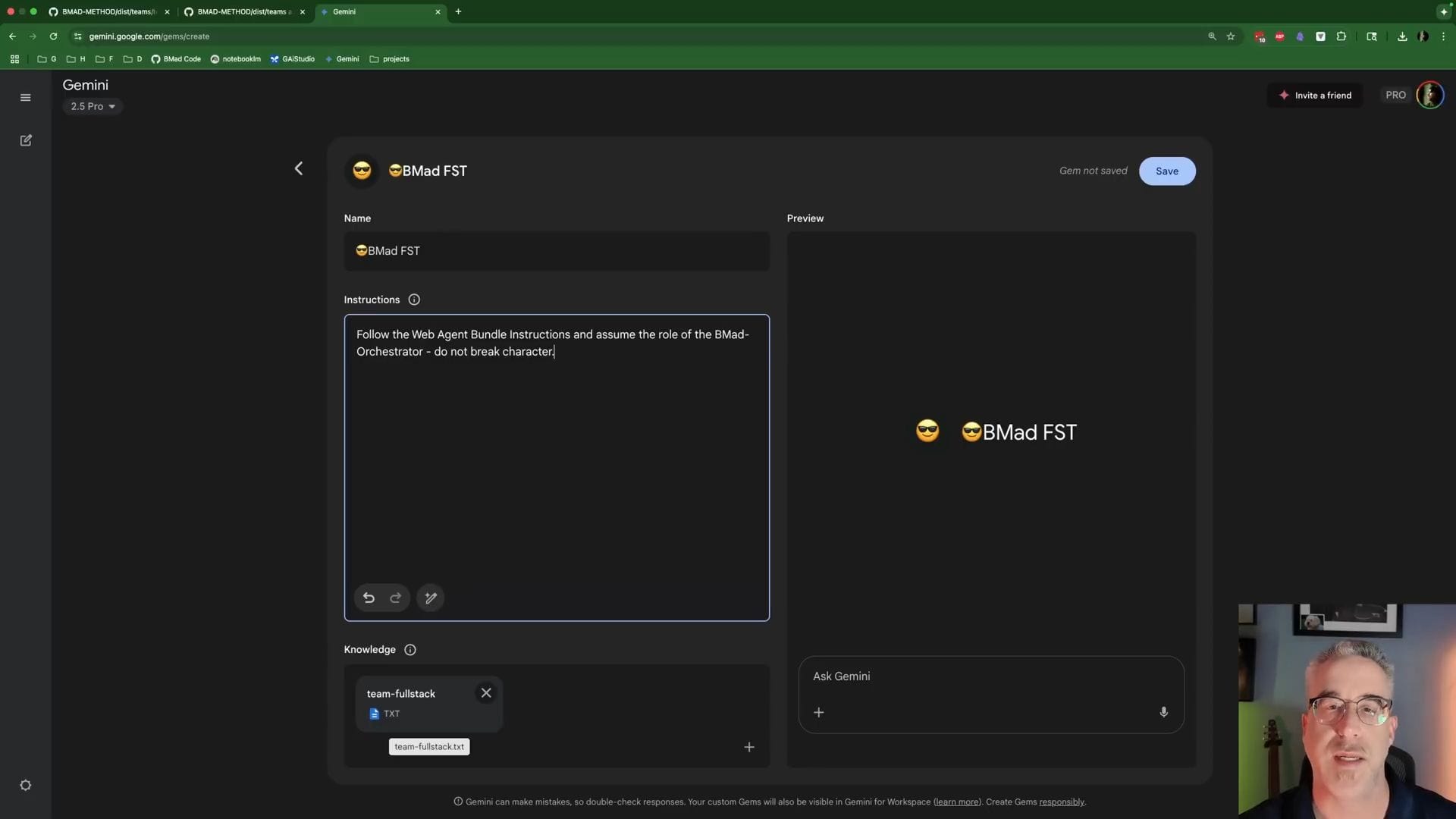Start a new chat with compose icon
1456x819 pixels.
click(26, 140)
